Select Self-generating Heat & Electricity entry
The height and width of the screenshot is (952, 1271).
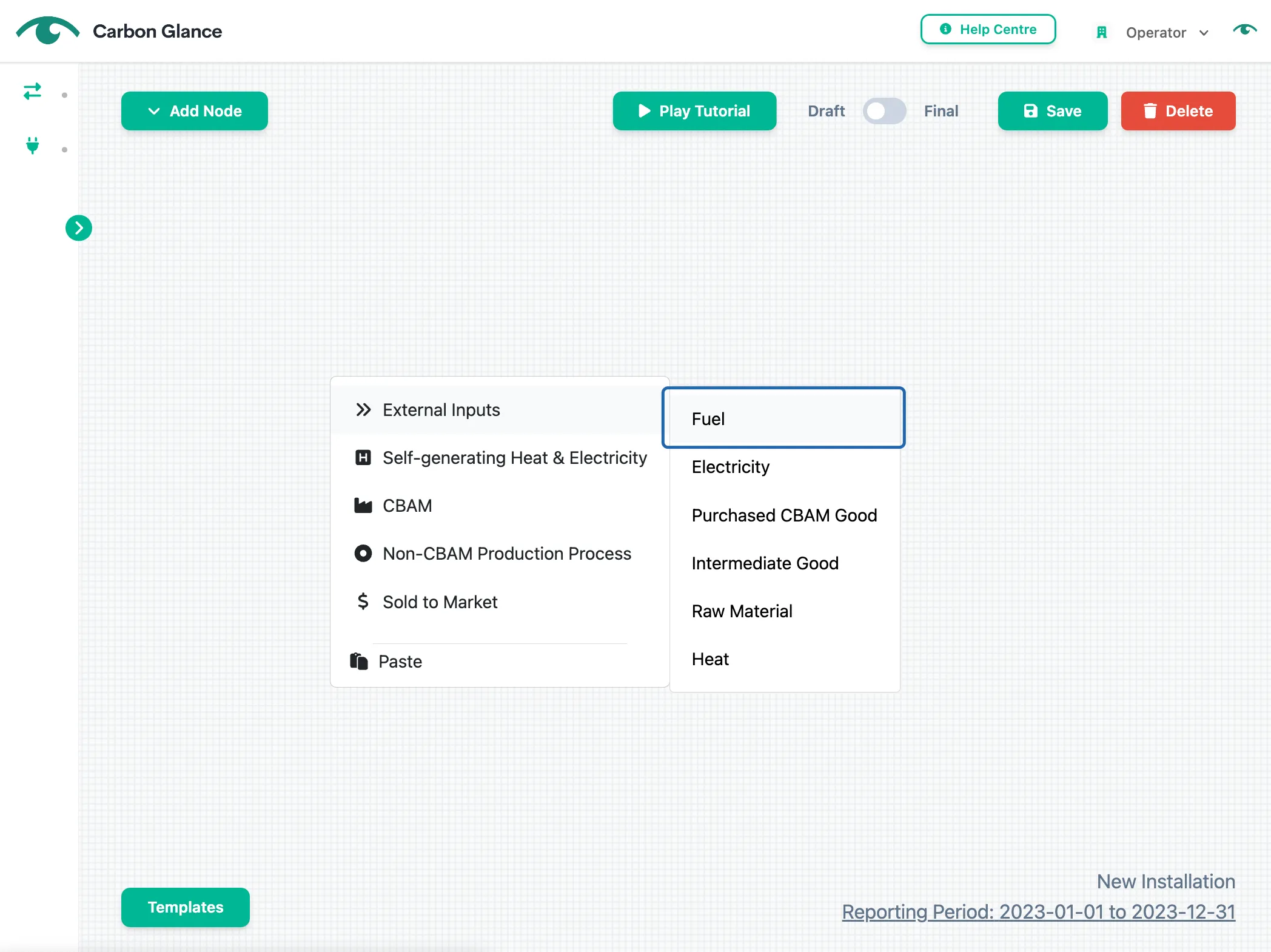tap(500, 458)
